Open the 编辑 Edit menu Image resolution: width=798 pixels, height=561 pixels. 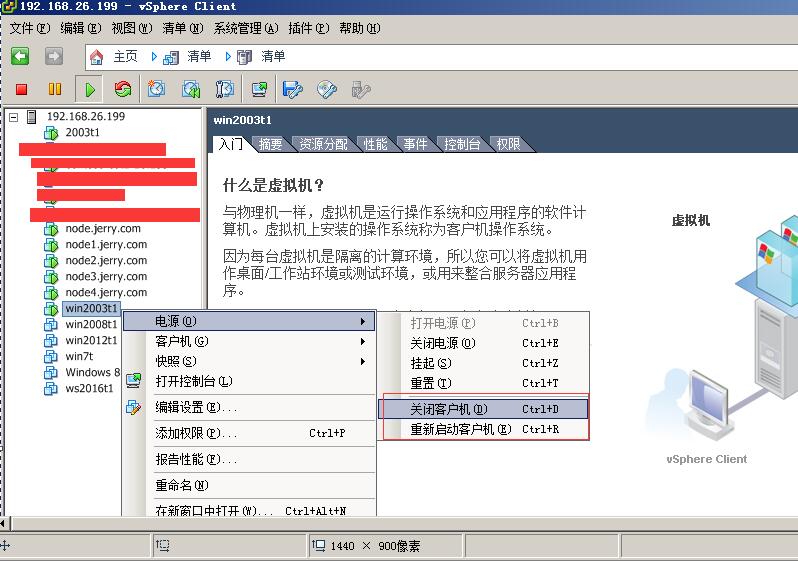coord(81,28)
